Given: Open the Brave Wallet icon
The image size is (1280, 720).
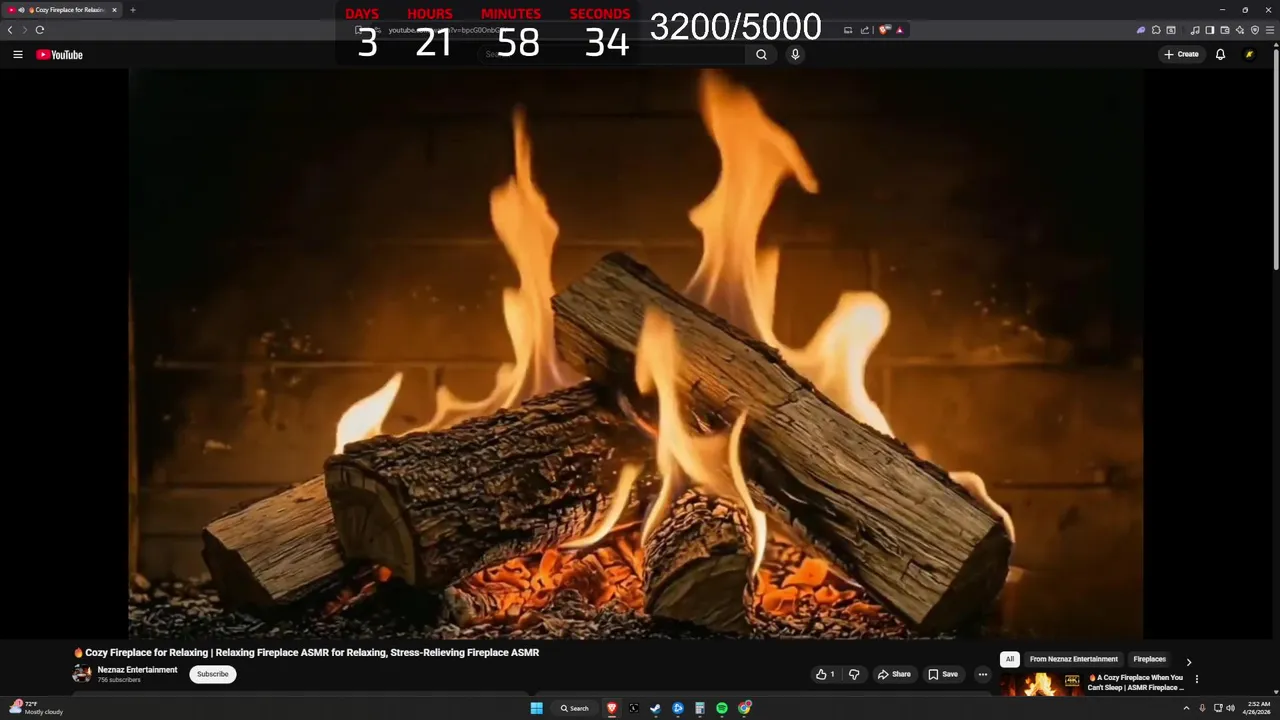Looking at the screenshot, I should [1224, 30].
